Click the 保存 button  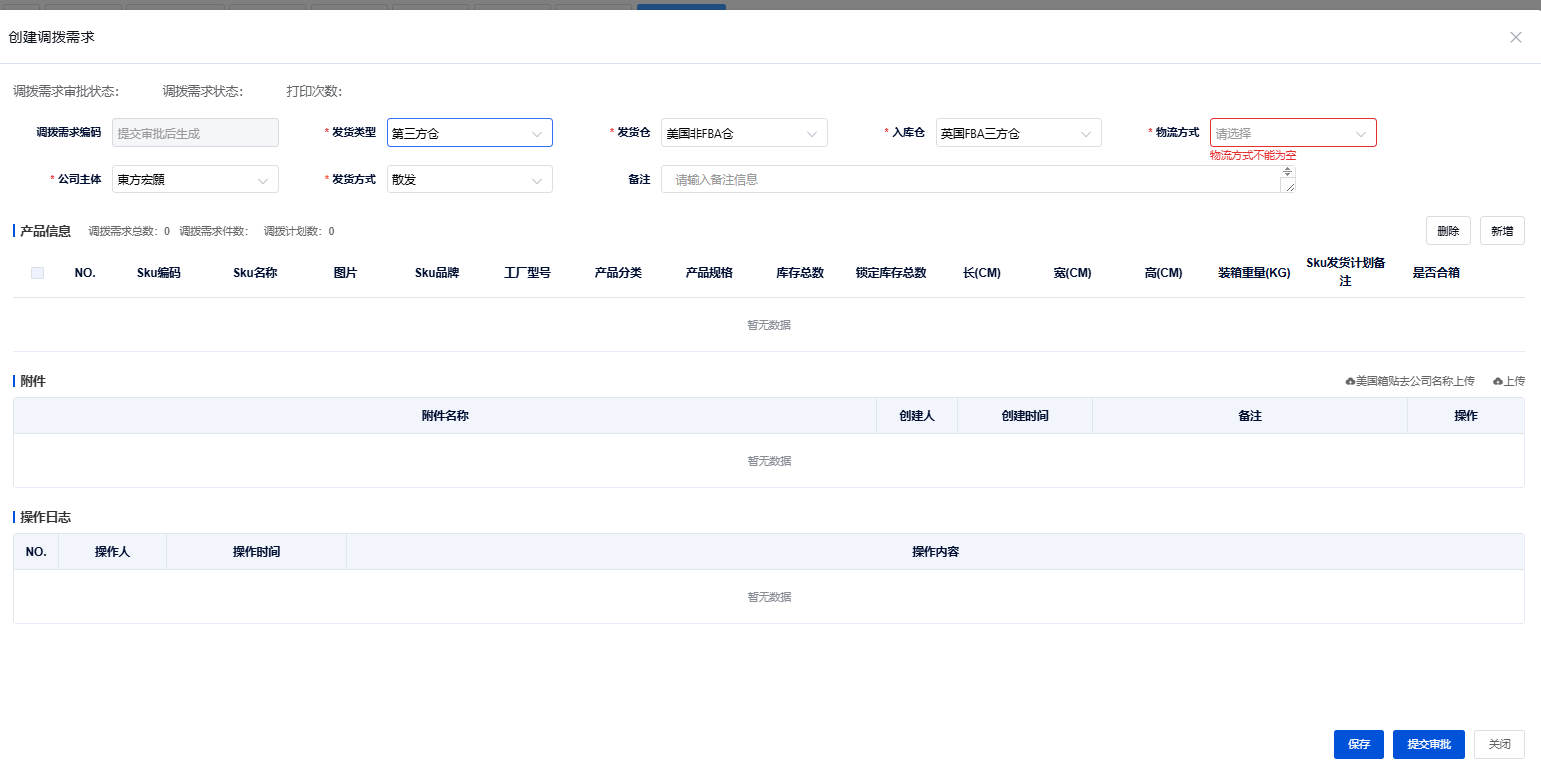(x=1358, y=744)
